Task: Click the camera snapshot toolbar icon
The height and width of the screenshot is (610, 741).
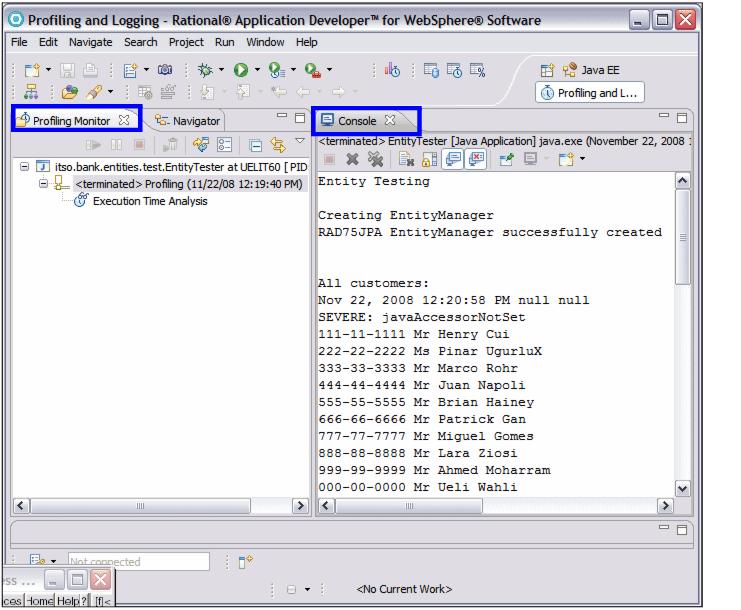Action: coord(164,70)
